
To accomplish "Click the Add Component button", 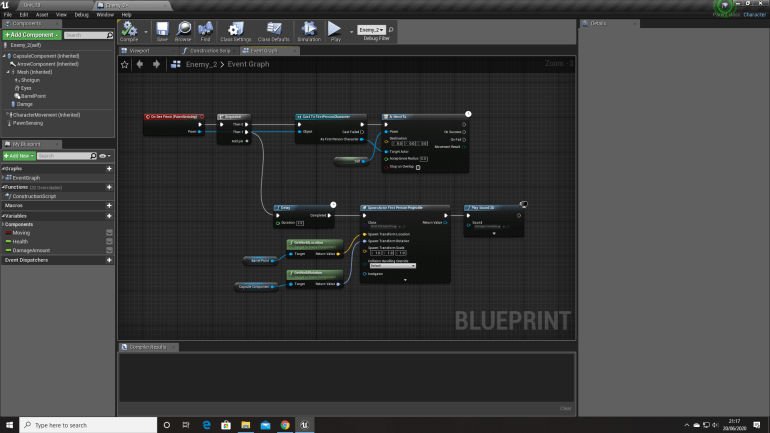I will 32,35.
